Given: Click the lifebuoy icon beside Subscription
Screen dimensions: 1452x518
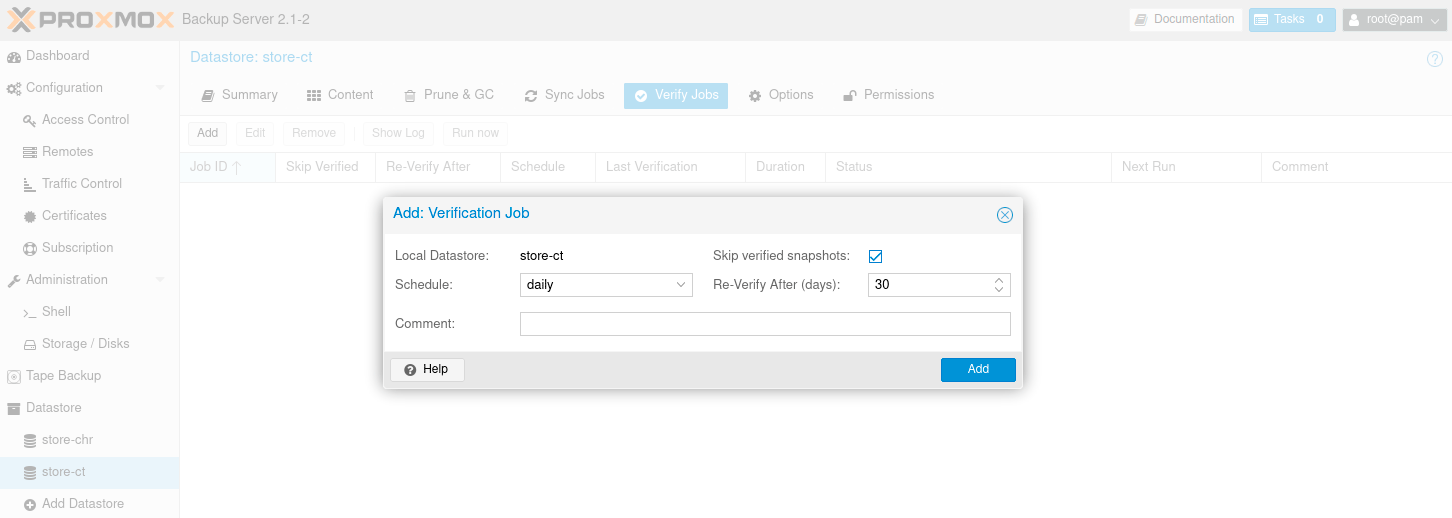Looking at the screenshot, I should pyautogui.click(x=30, y=248).
